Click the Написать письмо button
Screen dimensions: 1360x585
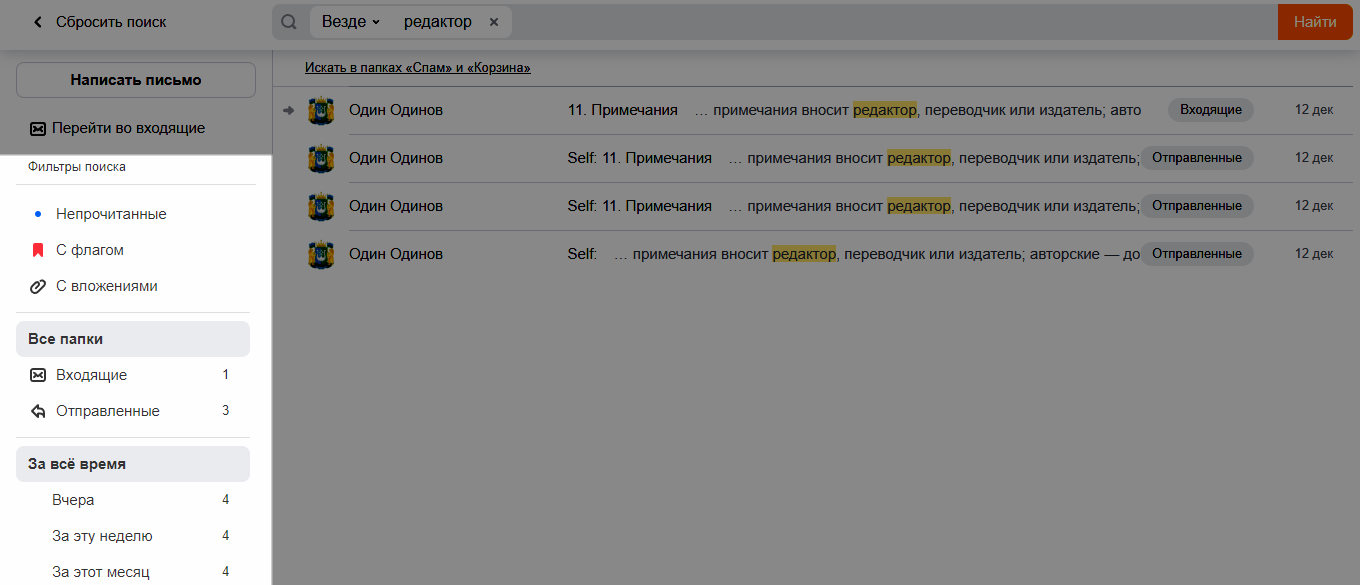coord(136,80)
